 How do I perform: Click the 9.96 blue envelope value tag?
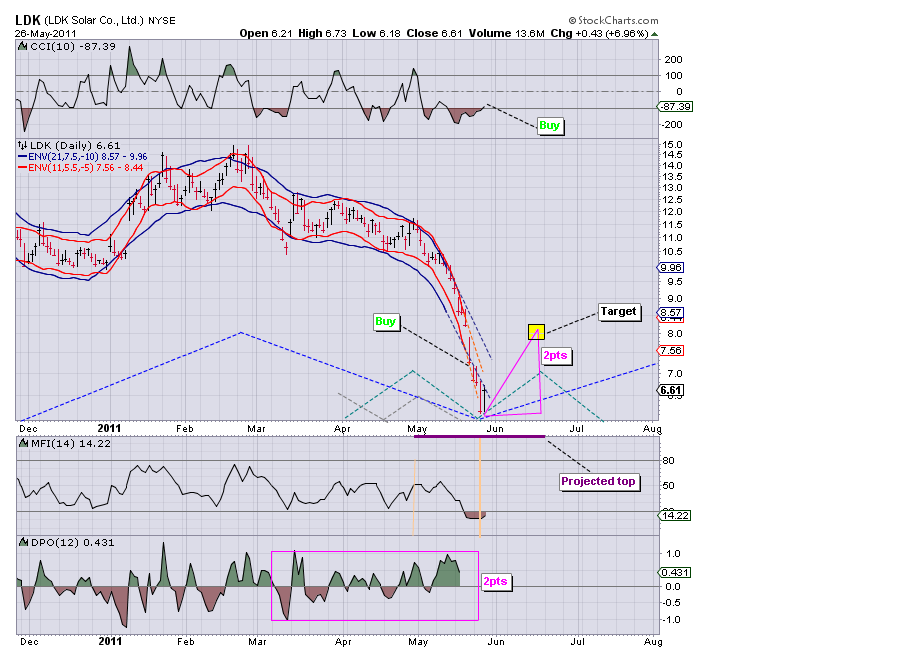pos(671,268)
